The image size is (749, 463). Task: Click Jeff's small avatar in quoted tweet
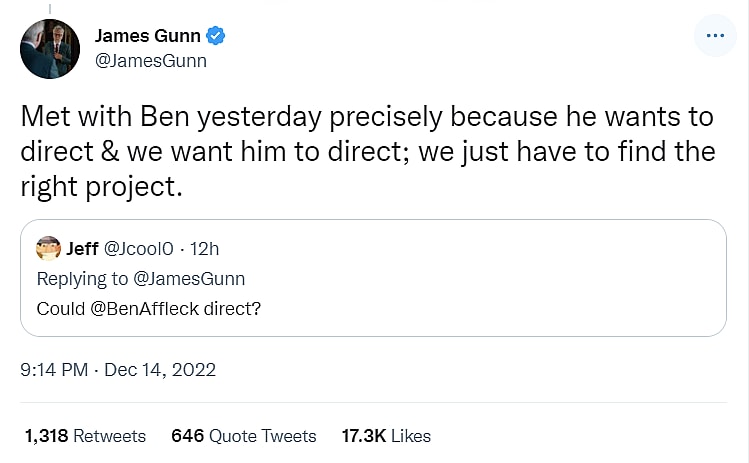point(48,248)
